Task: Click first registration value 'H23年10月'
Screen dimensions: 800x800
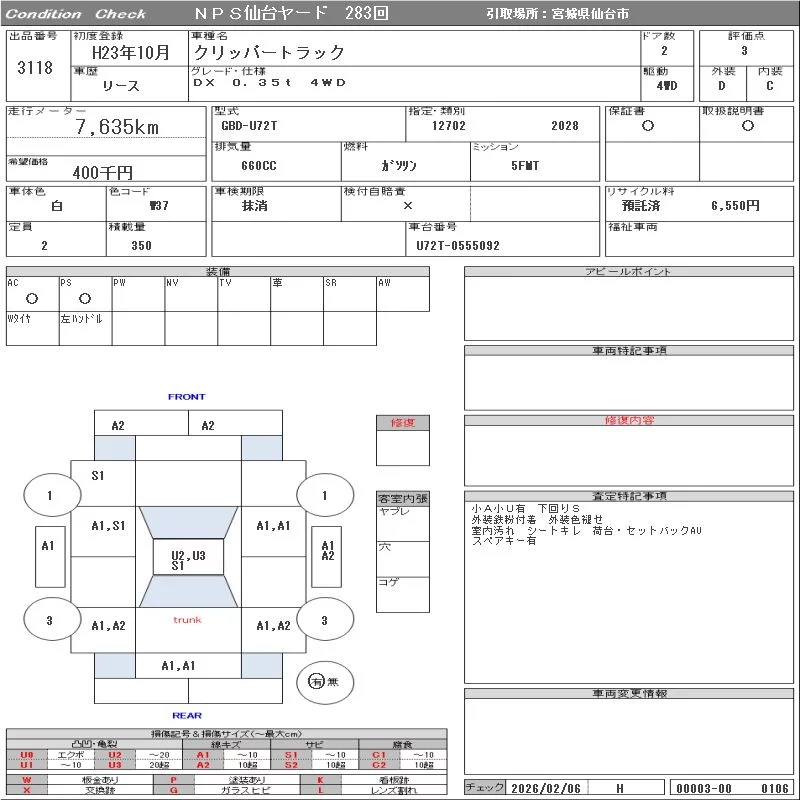Action: pos(131,52)
